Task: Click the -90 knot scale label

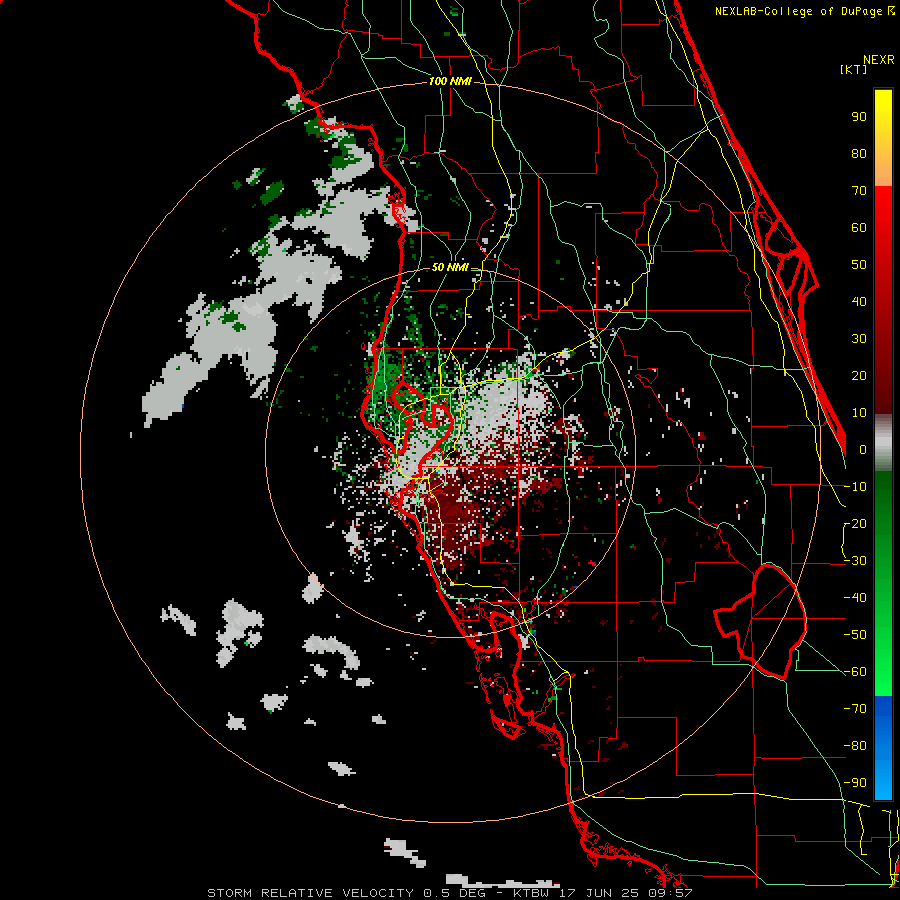Action: click(855, 783)
